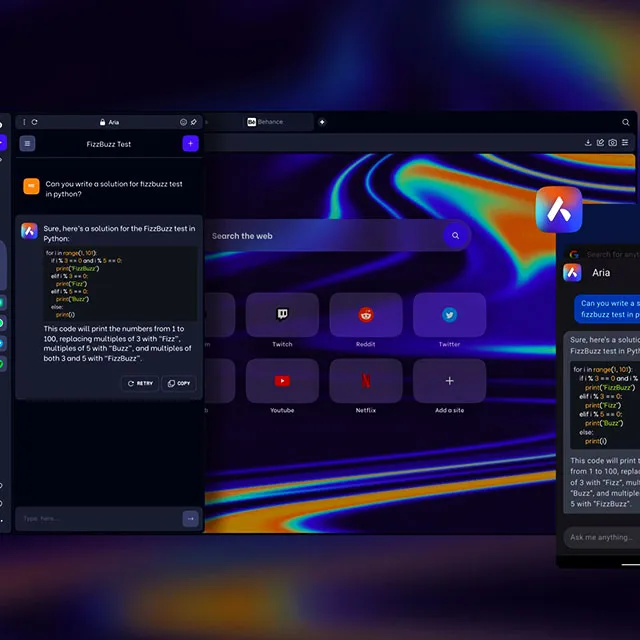This screenshot has width=640, height=640.
Task: Click the purple search button on start page
Action: click(x=456, y=236)
